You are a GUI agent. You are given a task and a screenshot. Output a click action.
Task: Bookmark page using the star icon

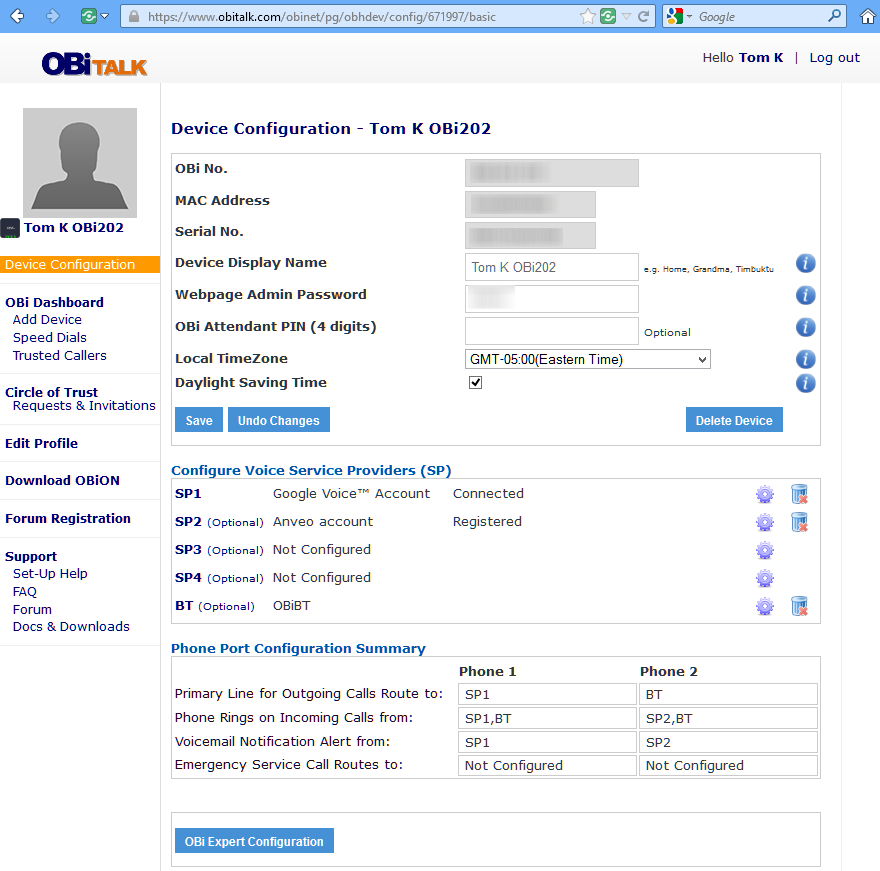point(589,16)
